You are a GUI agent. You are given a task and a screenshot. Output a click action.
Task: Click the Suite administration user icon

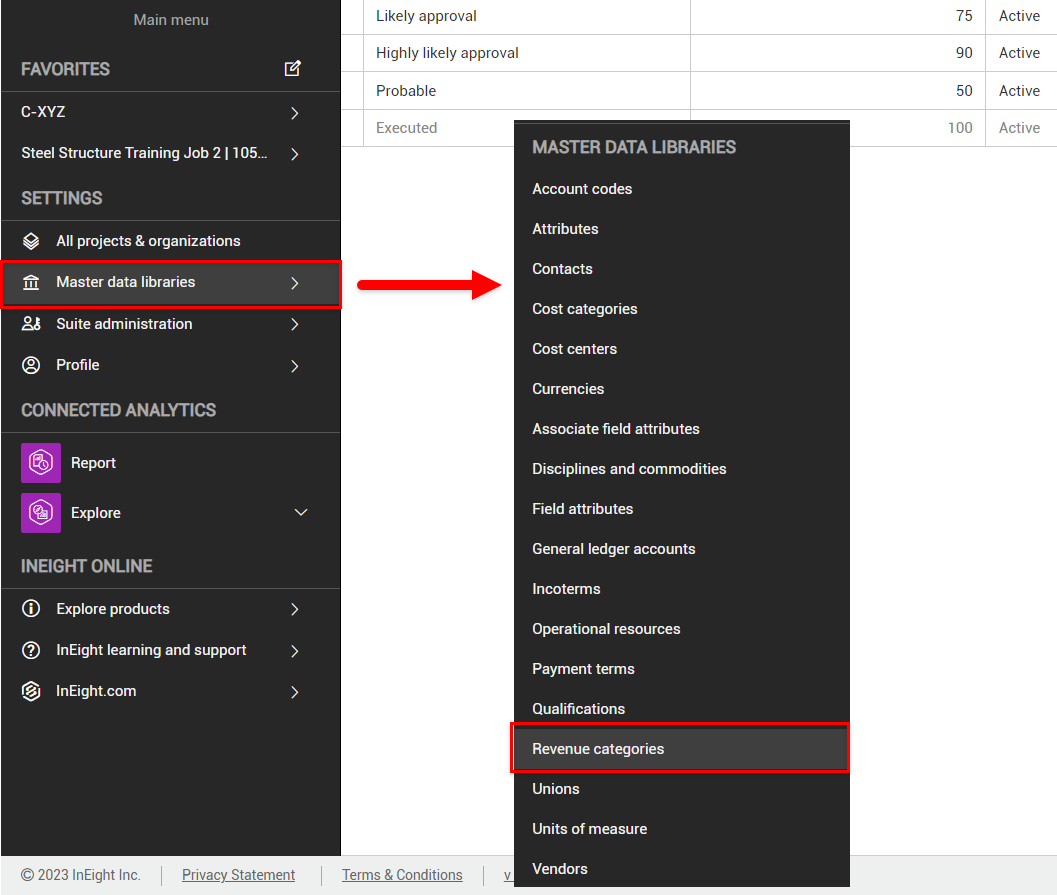coord(32,324)
